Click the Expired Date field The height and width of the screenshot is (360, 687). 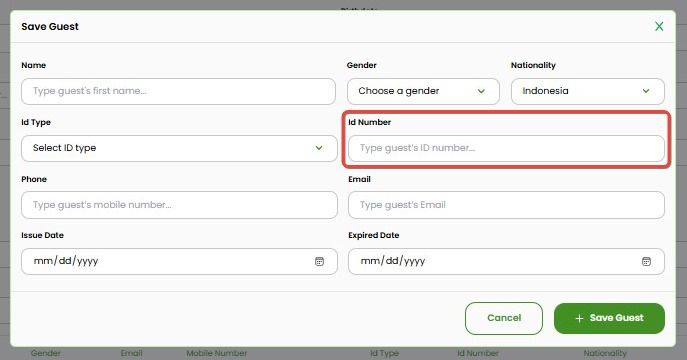[x=506, y=261]
